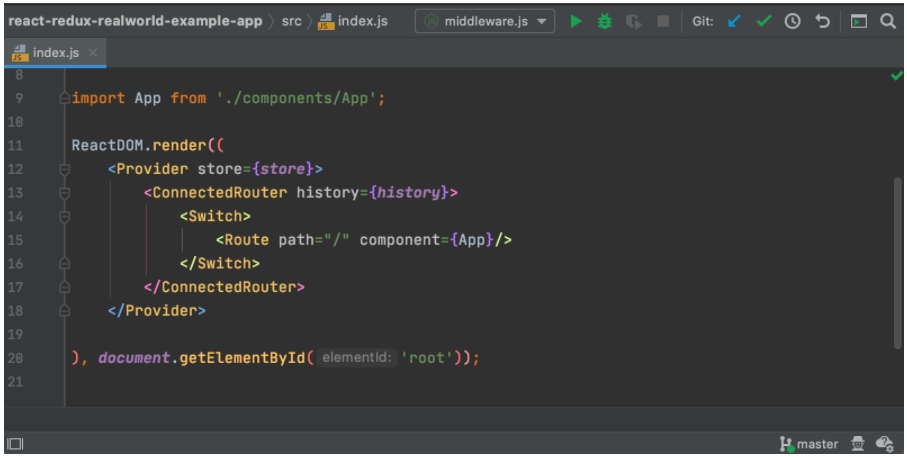Update project with Git blue arrow
This screenshot has height=457, width=907.
coord(735,21)
